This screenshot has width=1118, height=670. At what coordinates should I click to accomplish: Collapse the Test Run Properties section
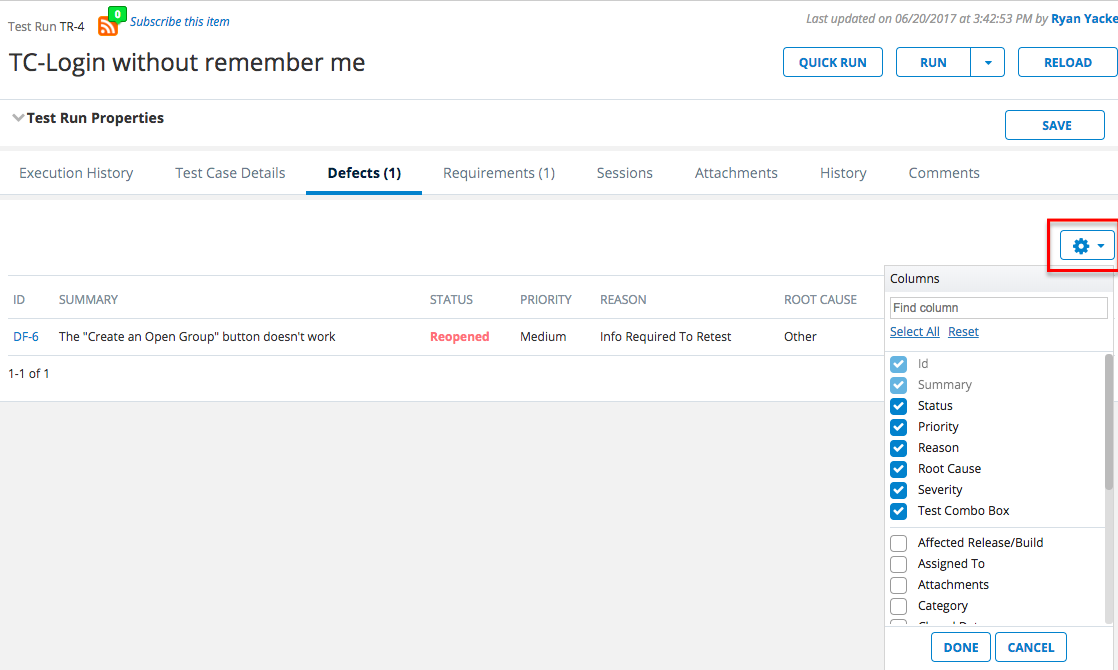[18, 118]
